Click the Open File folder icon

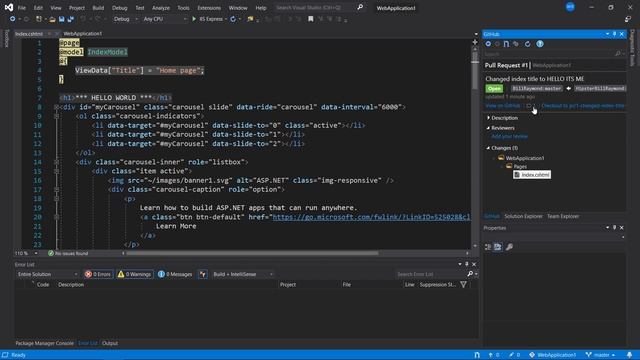[x=52, y=19]
